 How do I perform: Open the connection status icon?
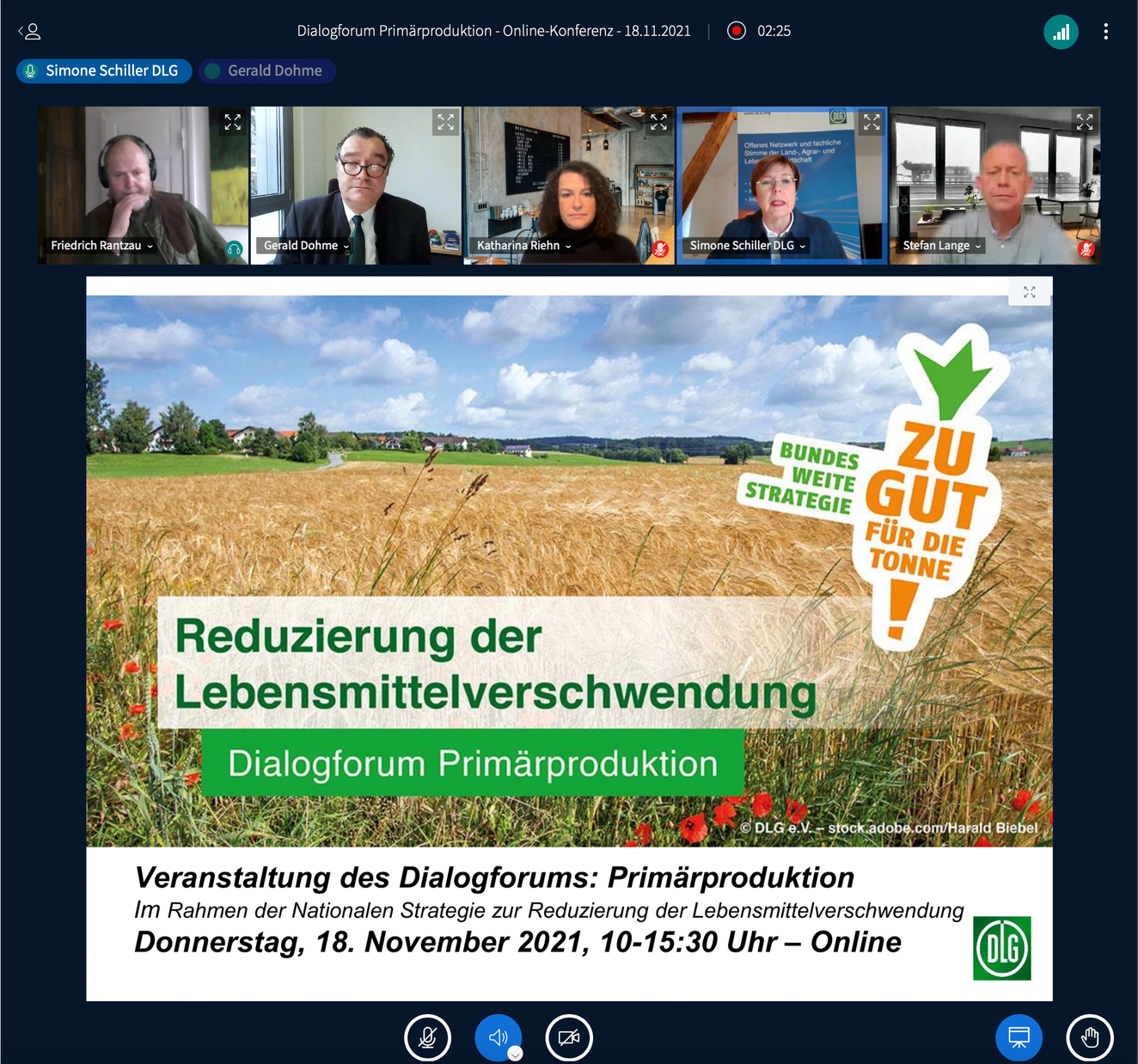(x=1062, y=32)
